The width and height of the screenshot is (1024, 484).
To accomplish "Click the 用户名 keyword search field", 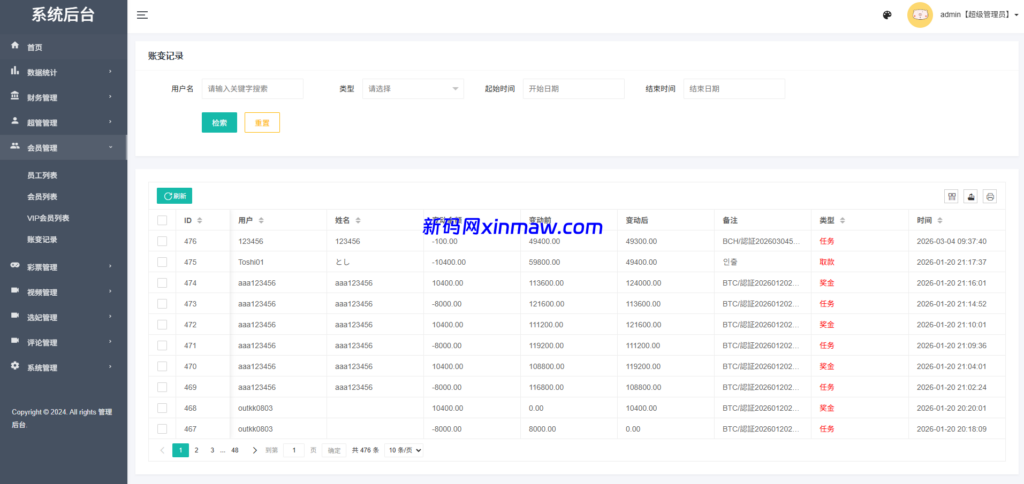I will (x=252, y=89).
